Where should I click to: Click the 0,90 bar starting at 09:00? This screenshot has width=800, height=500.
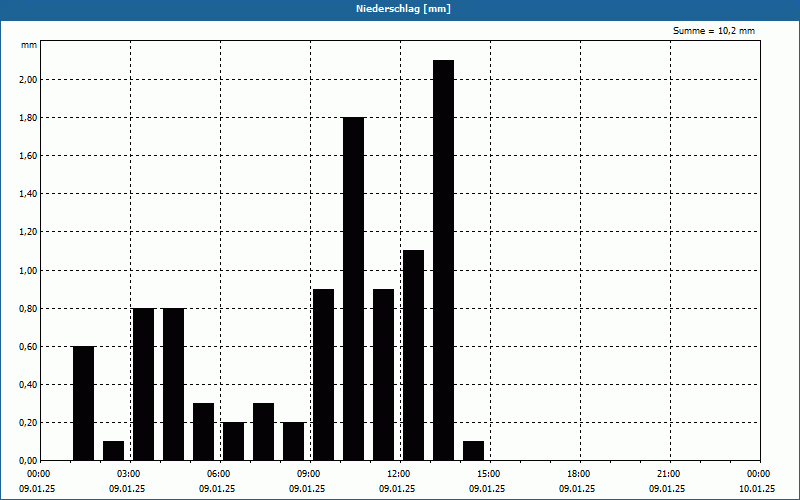point(323,375)
